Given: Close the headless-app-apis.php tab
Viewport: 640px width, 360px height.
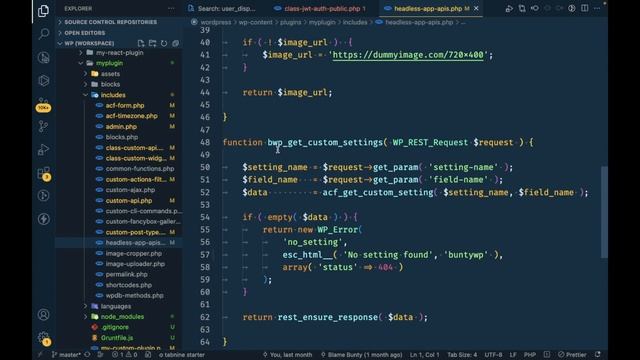Looking at the screenshot, I should (x=476, y=9).
